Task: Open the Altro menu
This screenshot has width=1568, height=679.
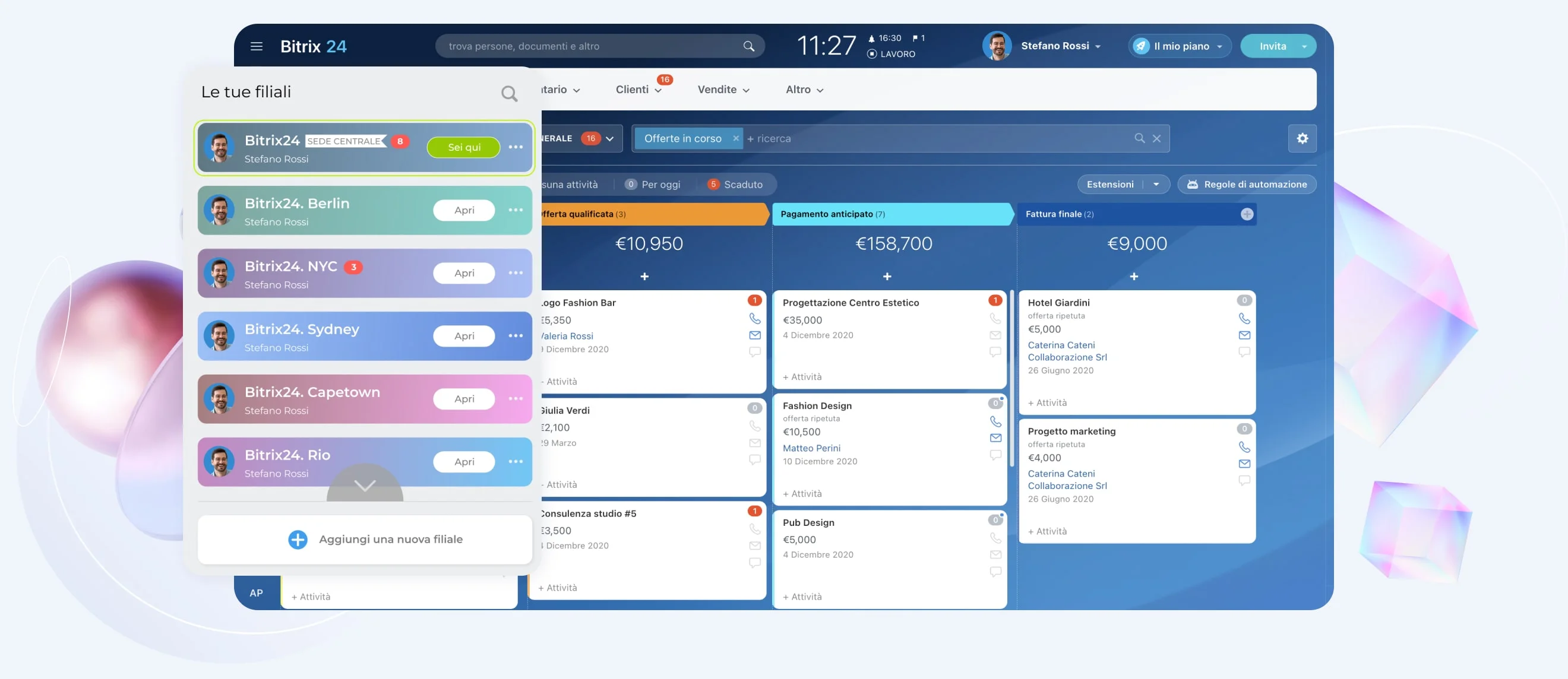Action: pos(804,90)
